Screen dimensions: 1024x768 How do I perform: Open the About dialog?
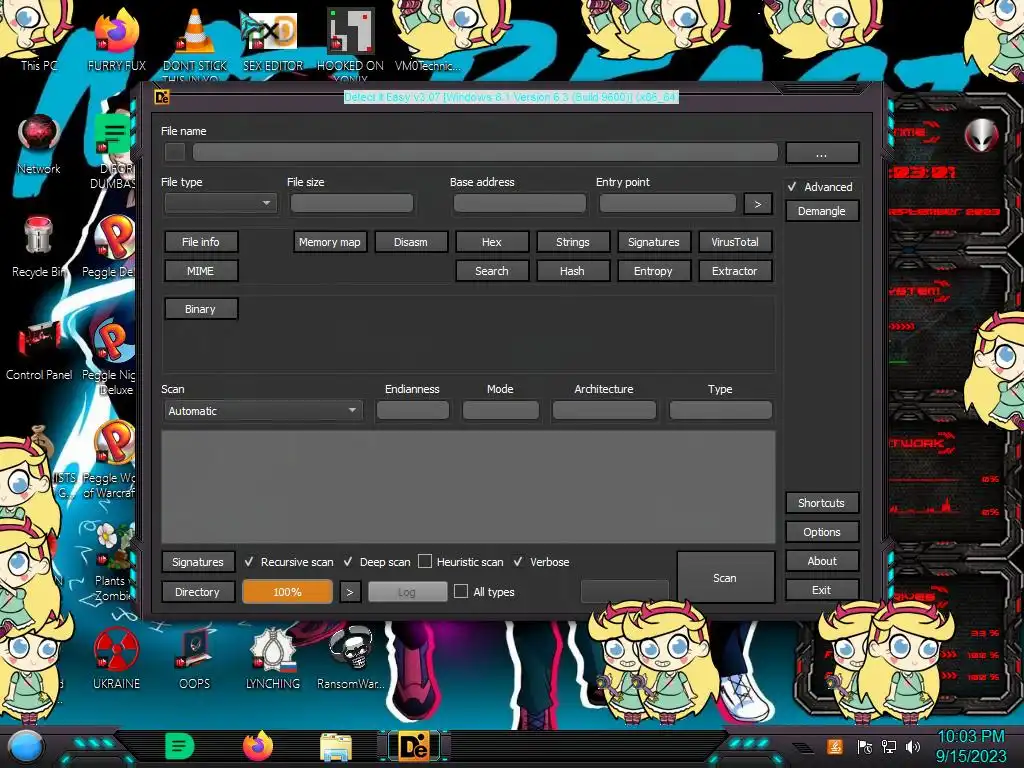pyautogui.click(x=822, y=561)
